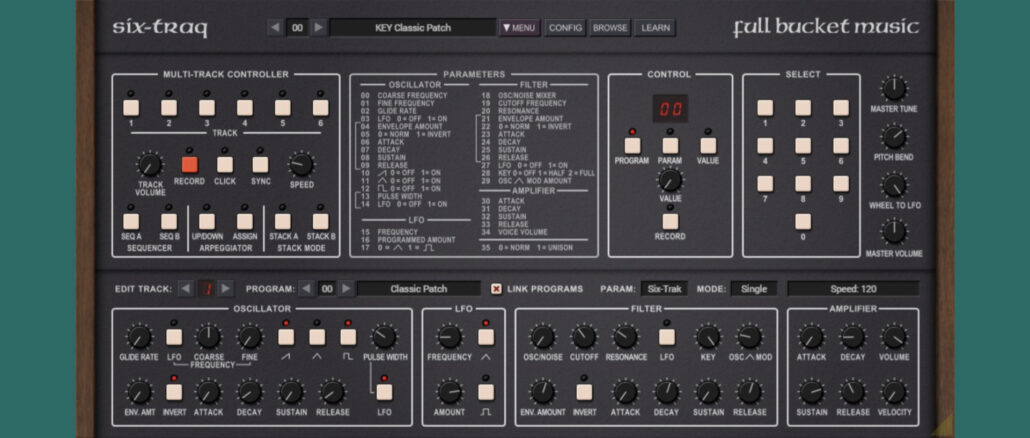Click the TRACK VOLUME knob
1030x438 pixels.
click(x=150, y=164)
